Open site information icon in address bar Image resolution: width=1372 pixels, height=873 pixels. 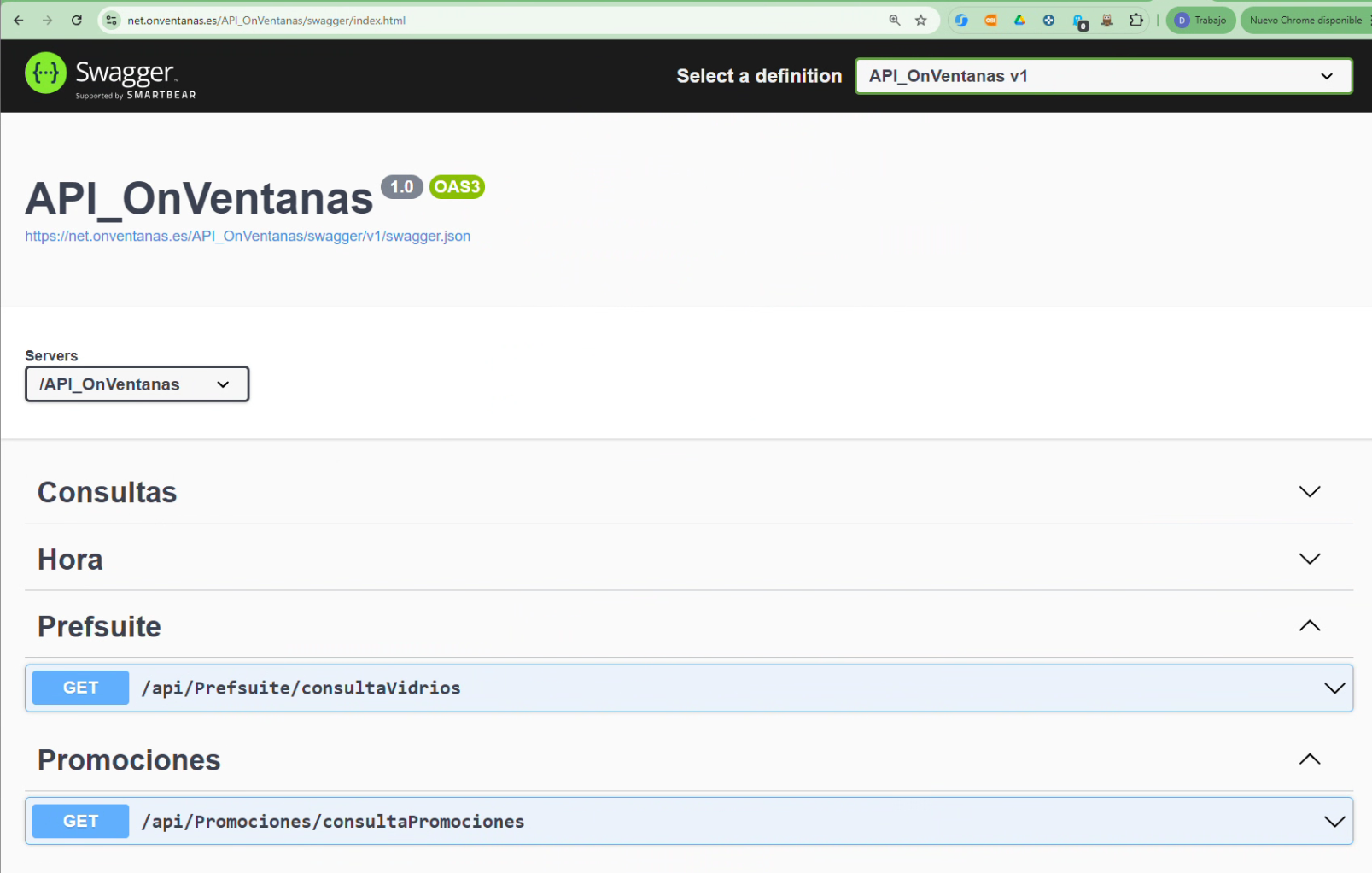(x=111, y=20)
